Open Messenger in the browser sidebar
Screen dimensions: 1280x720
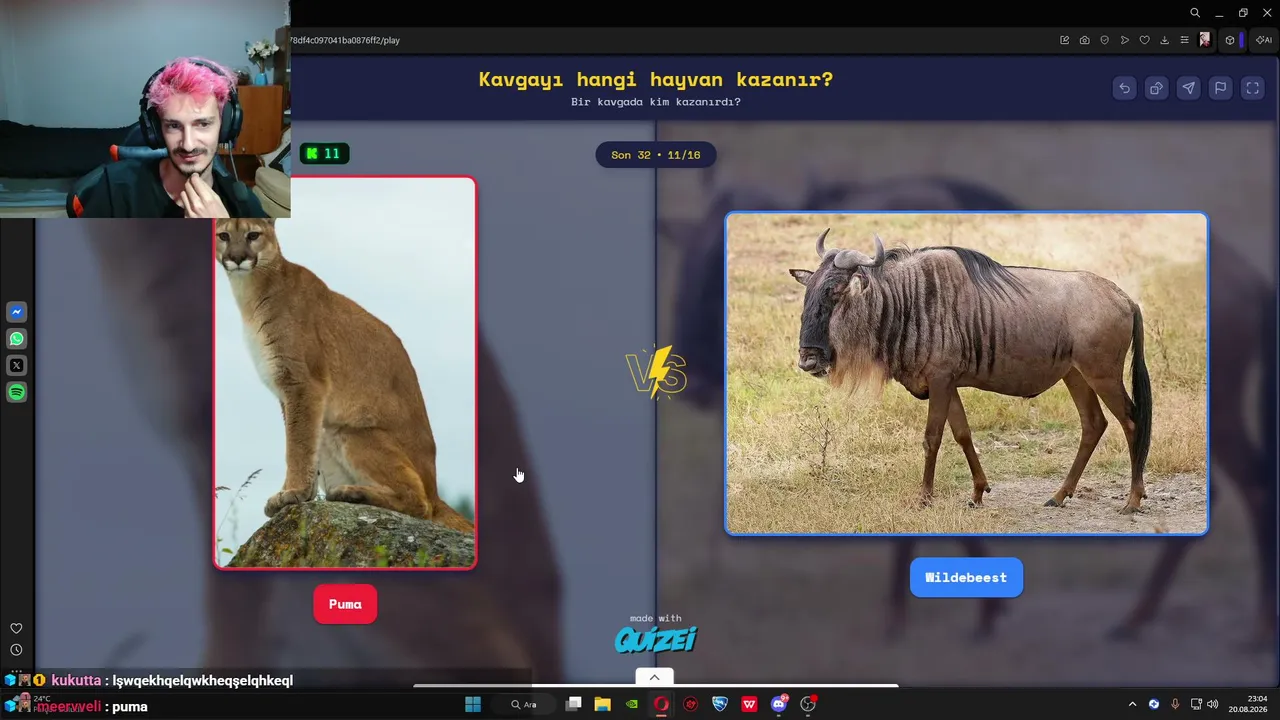click(17, 312)
